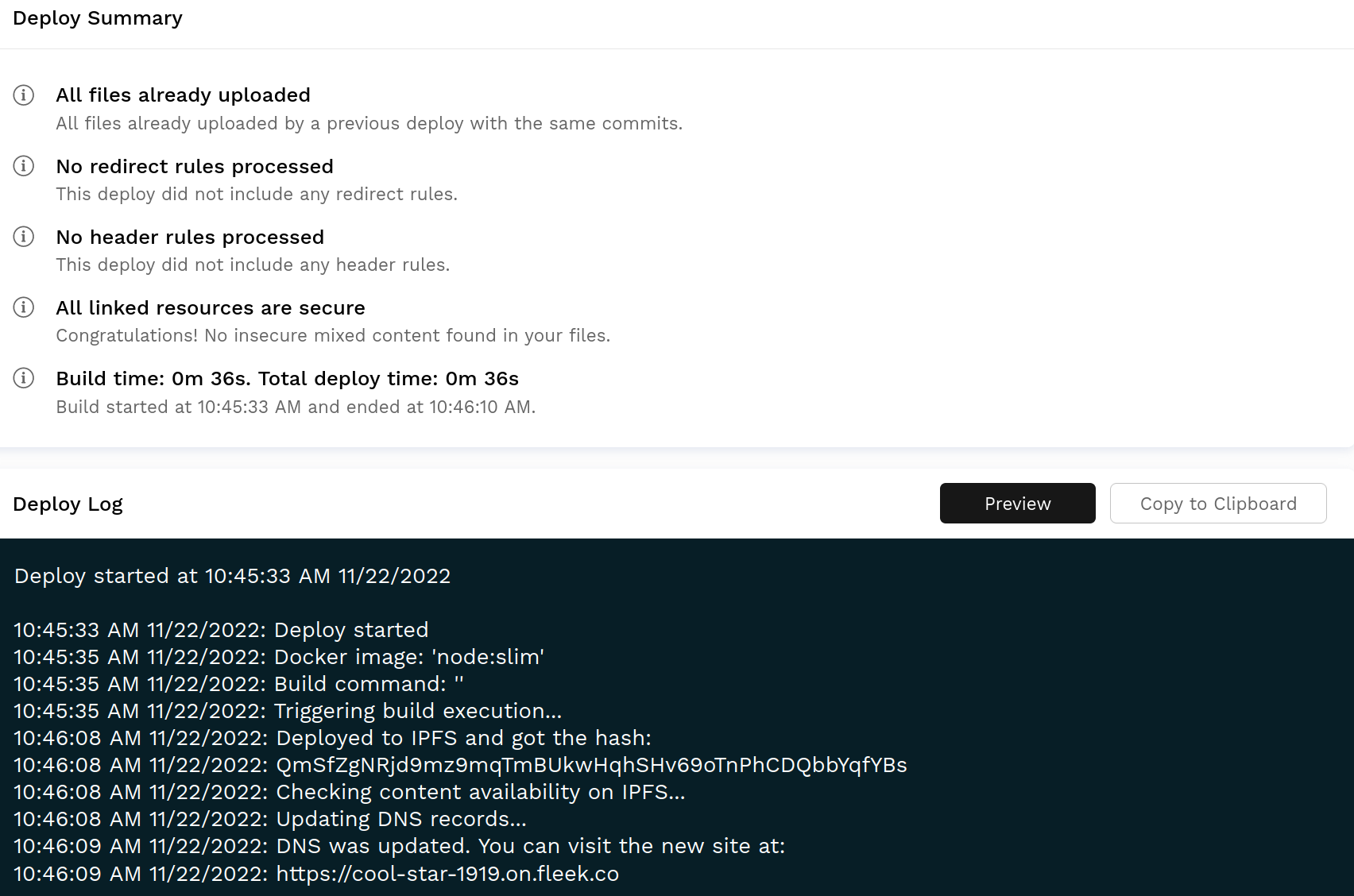Click the Build time and deploy time title
Viewport: 1354px width, 896px height.
pos(287,379)
